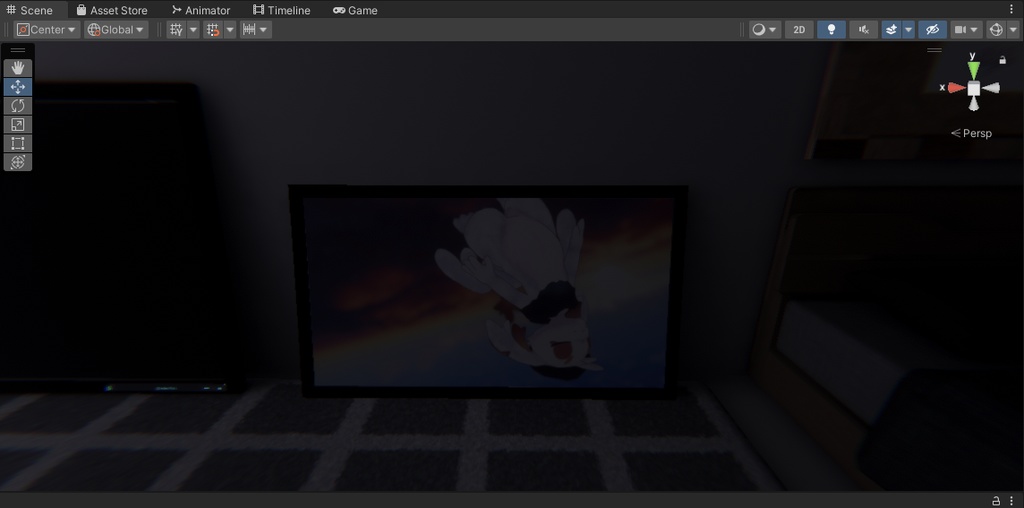Open the Global rotation handle dropdown
The height and width of the screenshot is (508, 1024).
coord(116,29)
